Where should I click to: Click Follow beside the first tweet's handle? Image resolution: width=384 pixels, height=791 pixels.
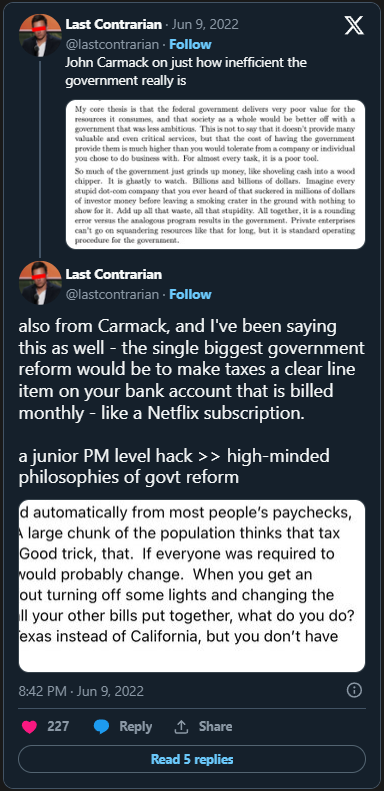pos(190,44)
